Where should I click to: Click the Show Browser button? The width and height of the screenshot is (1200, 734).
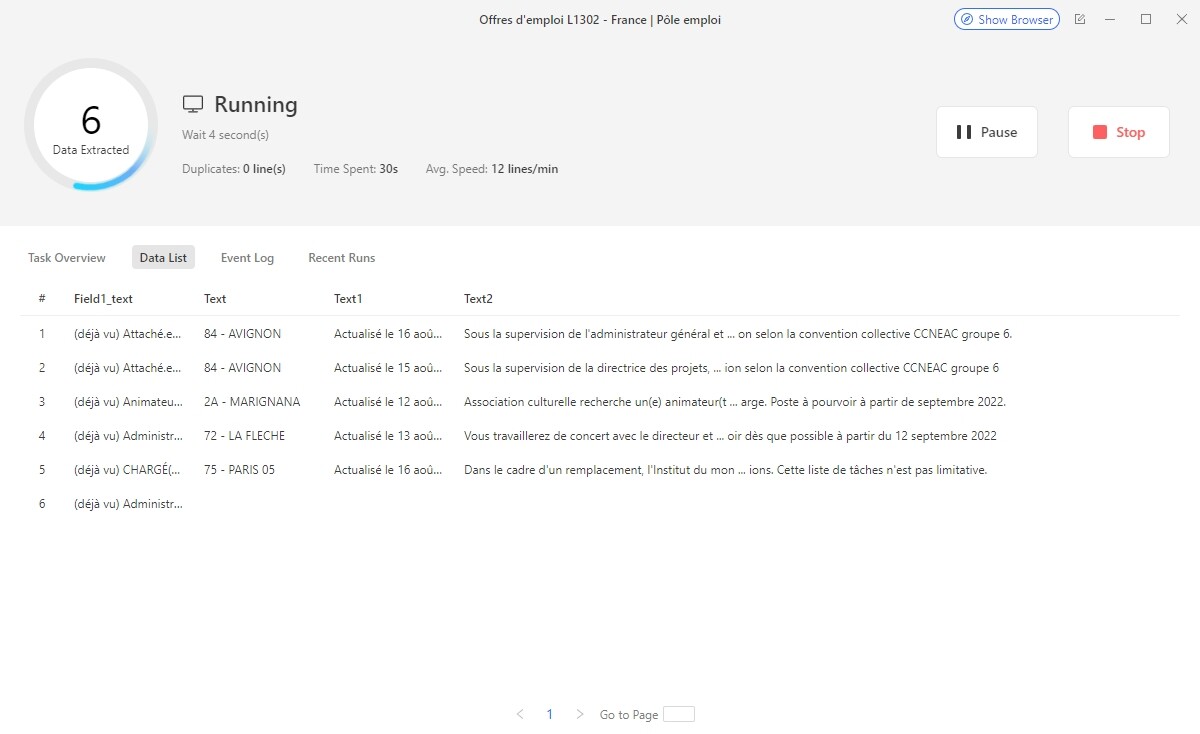click(x=1007, y=19)
